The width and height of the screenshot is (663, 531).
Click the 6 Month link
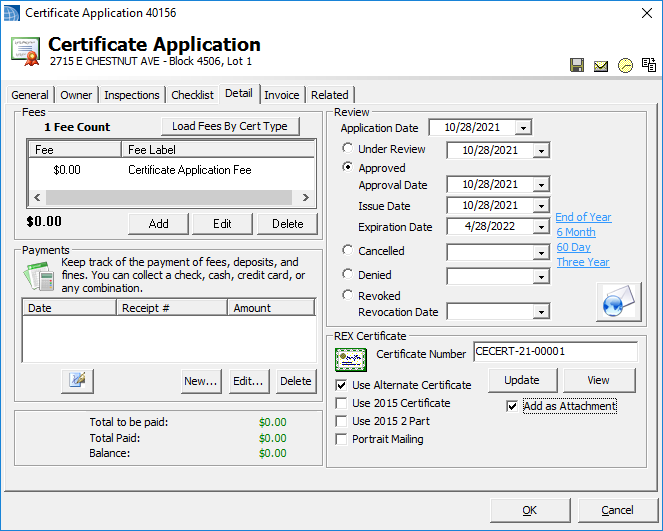click(x=576, y=232)
